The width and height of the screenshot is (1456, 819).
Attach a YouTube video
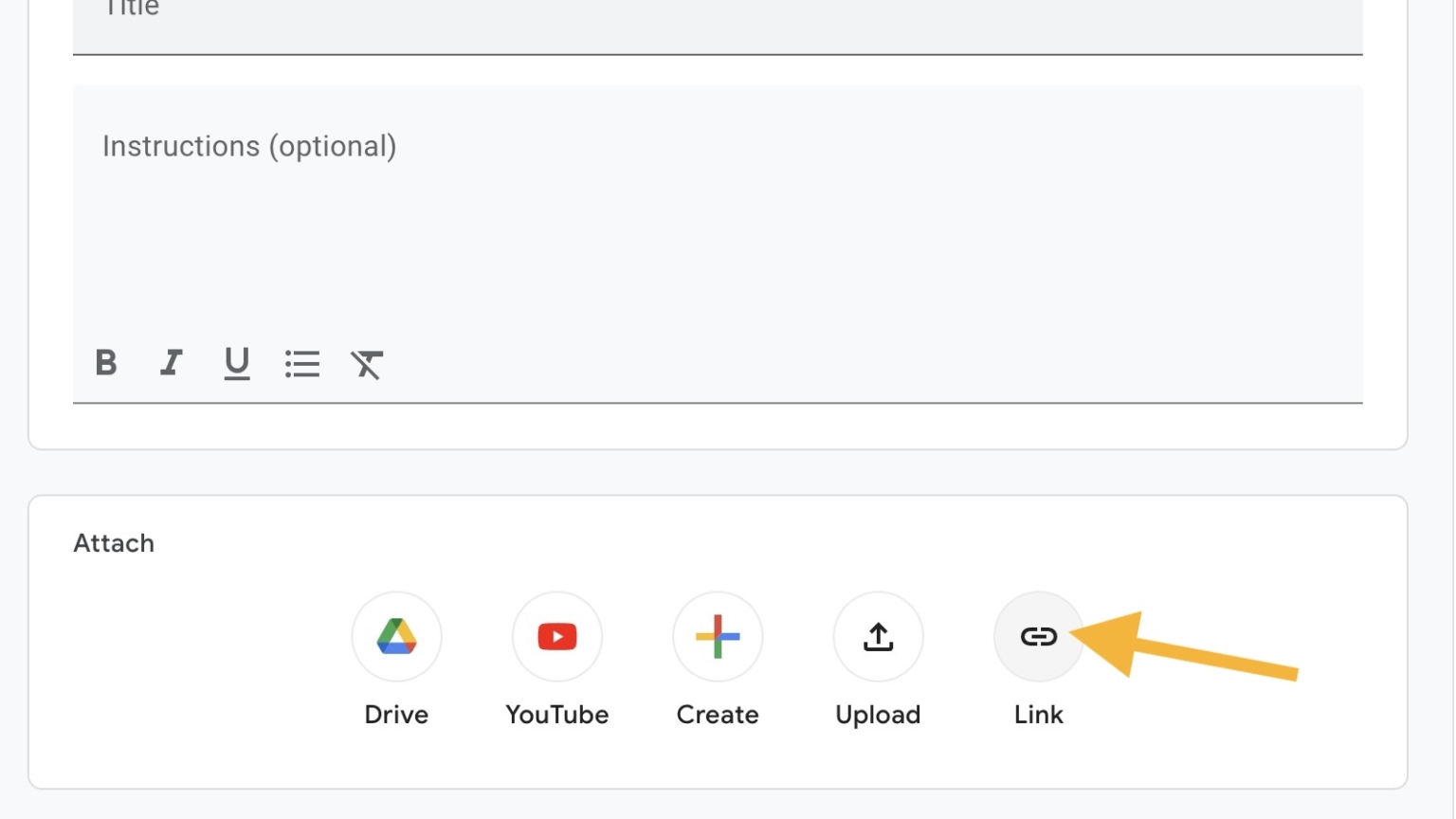(x=556, y=636)
